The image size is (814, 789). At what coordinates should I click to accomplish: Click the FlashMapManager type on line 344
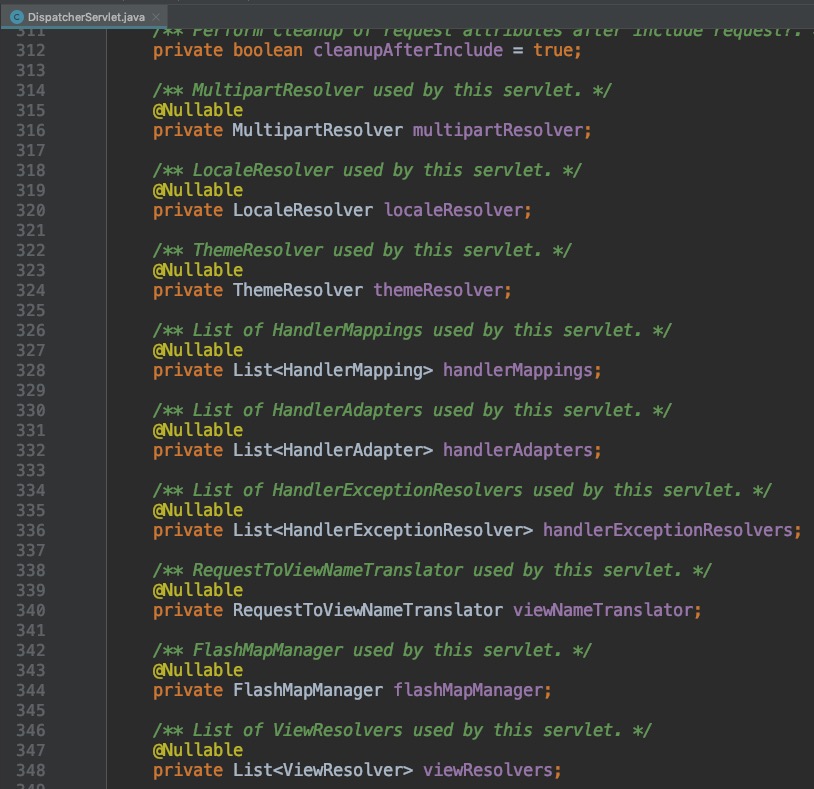[307, 690]
